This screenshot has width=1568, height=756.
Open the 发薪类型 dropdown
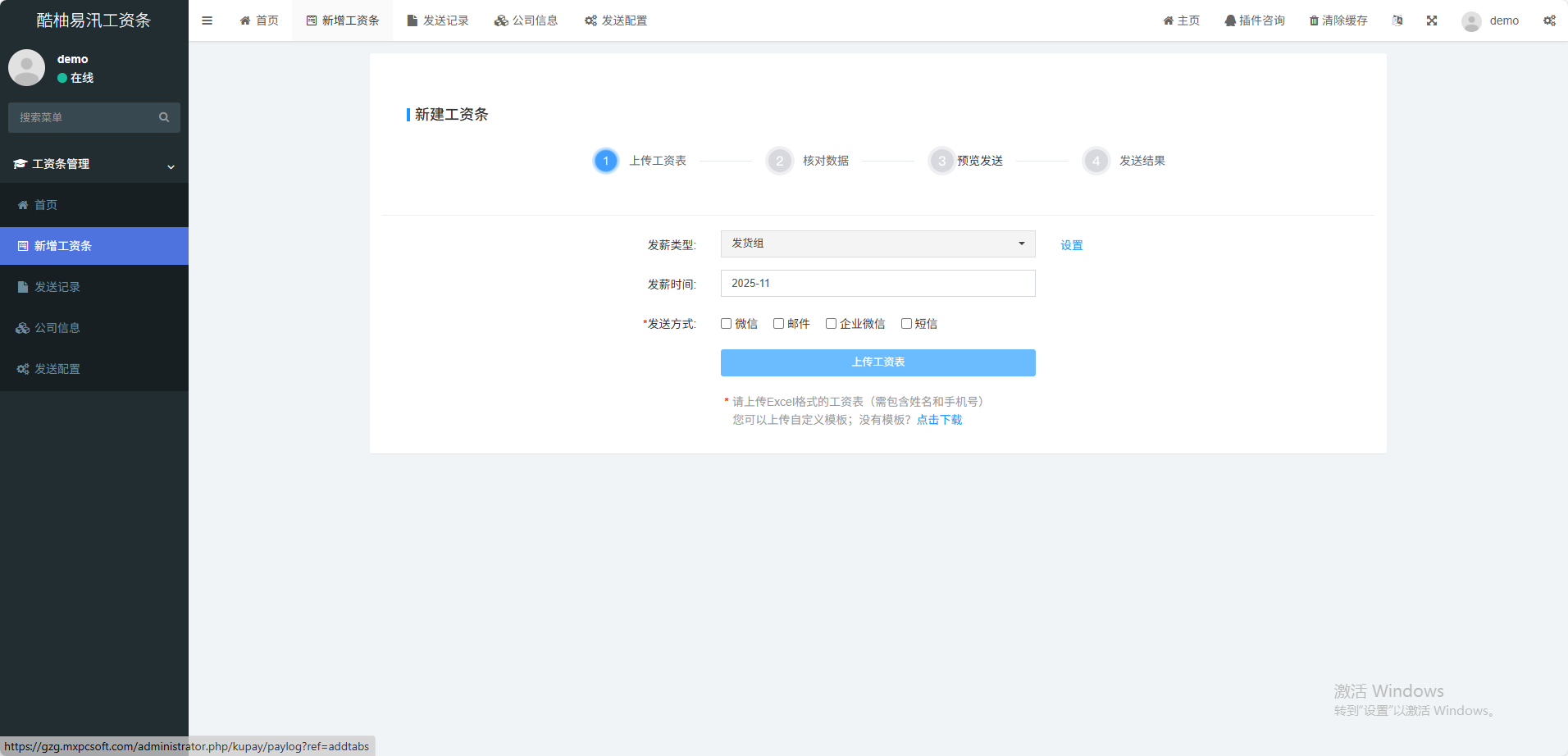click(877, 244)
